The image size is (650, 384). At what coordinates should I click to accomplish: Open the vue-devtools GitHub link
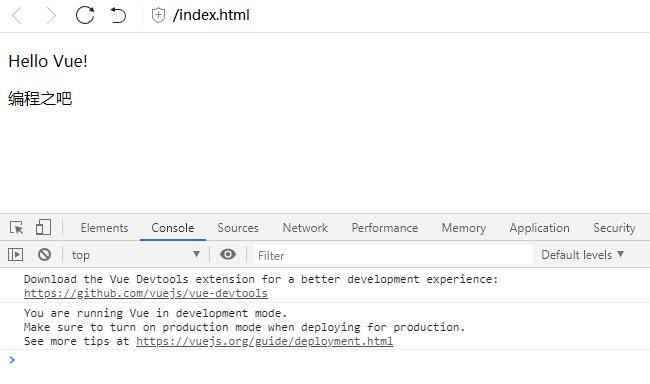point(146,293)
